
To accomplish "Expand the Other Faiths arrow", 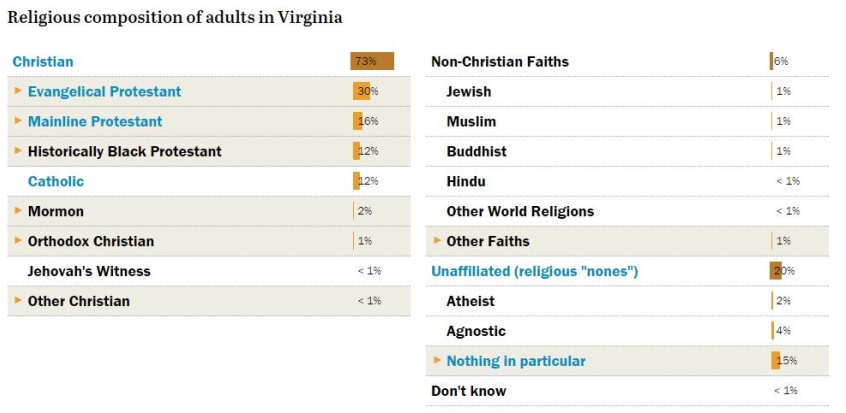I will [437, 241].
